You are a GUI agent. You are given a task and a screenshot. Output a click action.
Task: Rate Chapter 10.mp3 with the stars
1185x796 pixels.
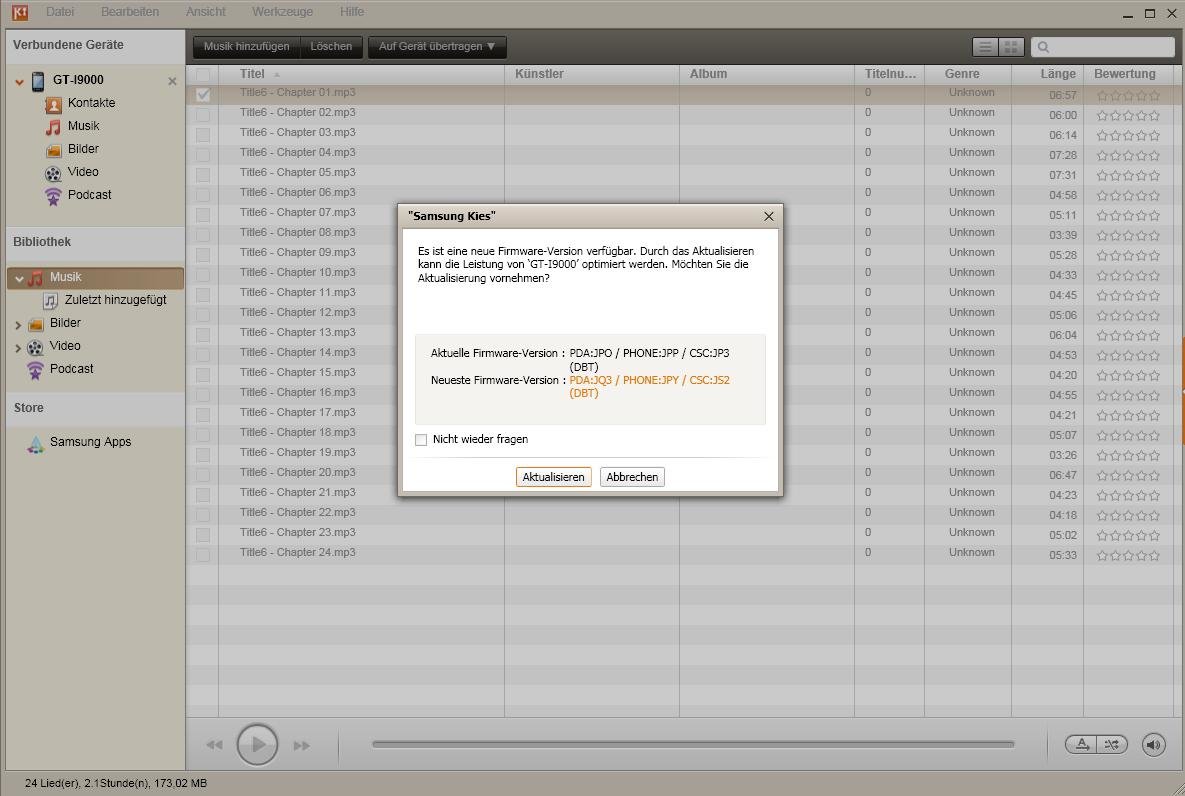pos(1128,276)
